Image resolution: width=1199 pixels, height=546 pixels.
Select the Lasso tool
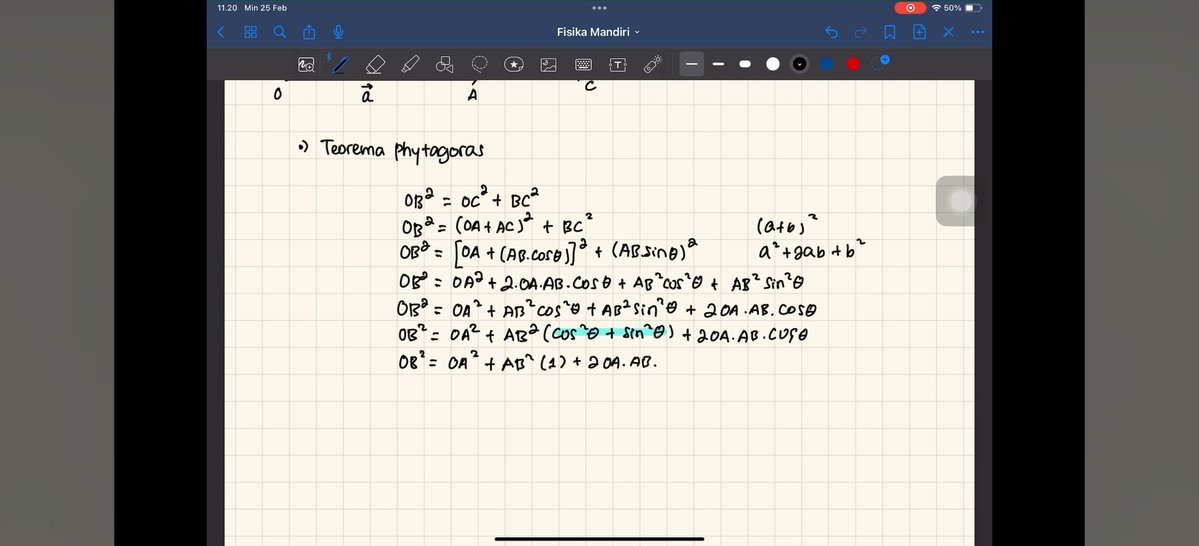tap(479, 64)
